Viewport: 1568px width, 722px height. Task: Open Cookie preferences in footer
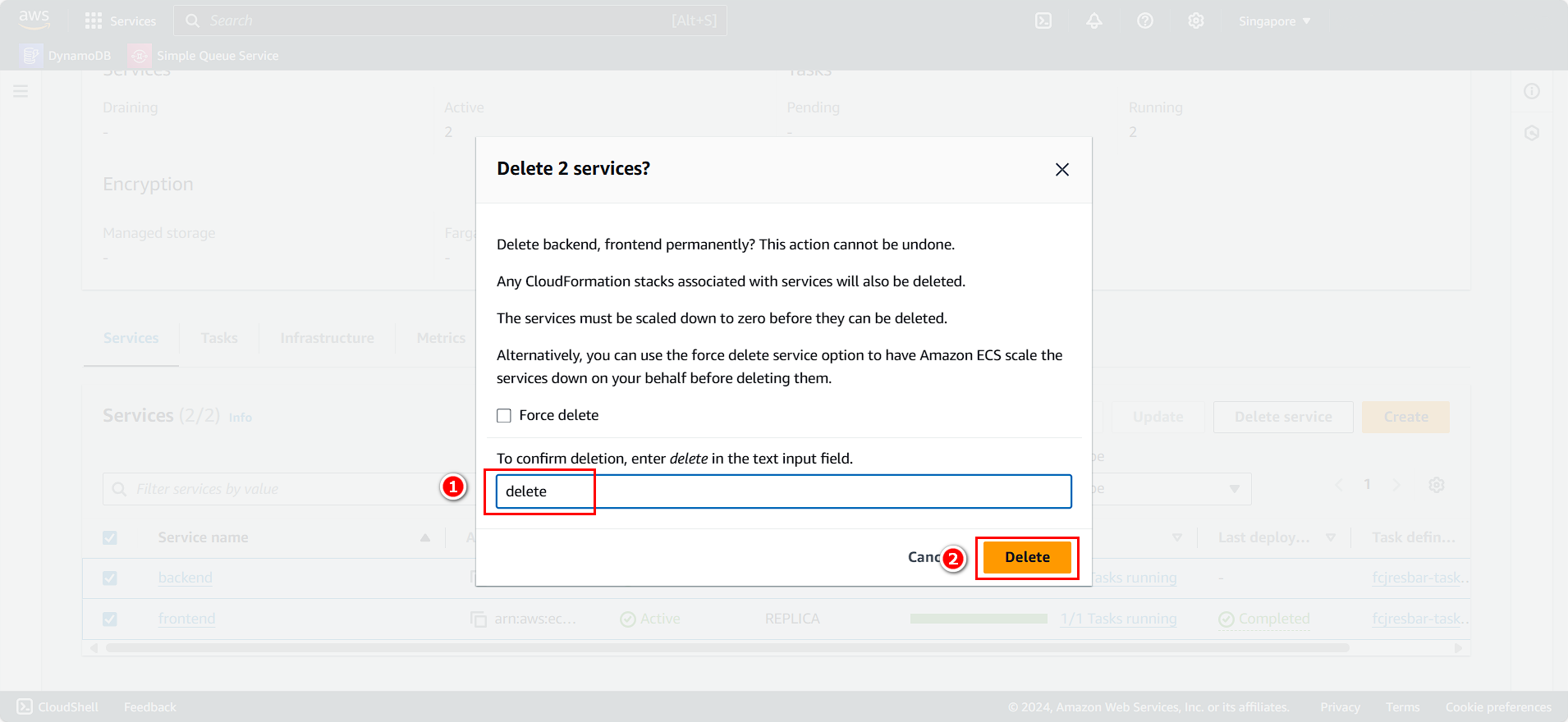tap(1498, 706)
